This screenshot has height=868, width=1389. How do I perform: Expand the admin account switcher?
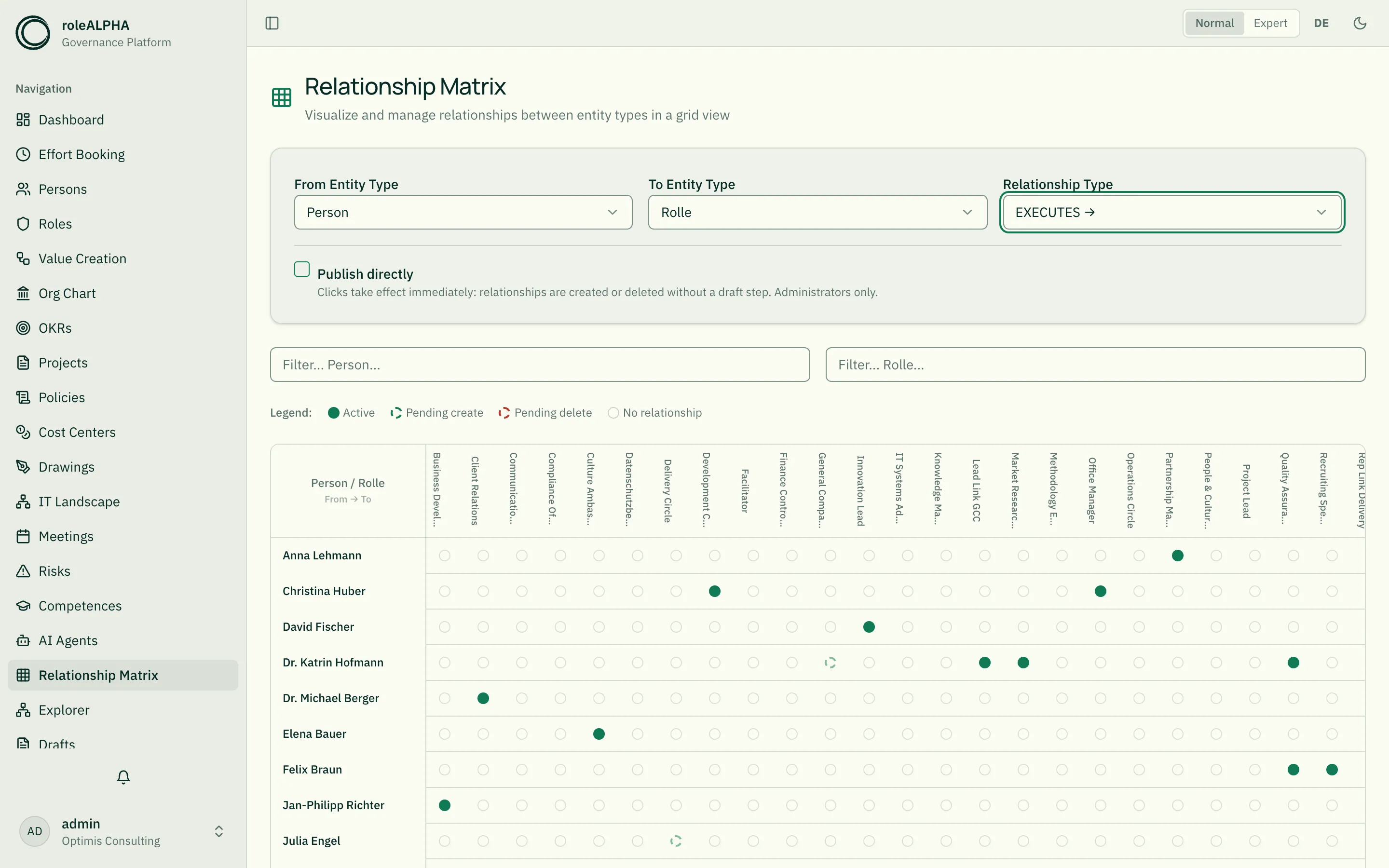point(218,832)
